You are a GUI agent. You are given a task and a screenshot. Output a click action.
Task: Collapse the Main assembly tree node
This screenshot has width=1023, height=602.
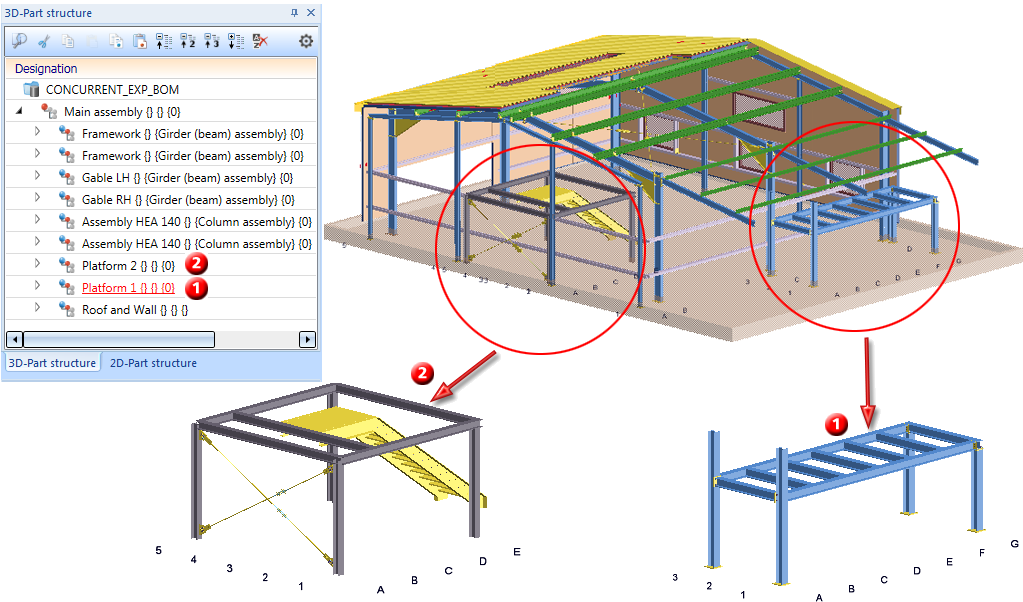coord(19,111)
